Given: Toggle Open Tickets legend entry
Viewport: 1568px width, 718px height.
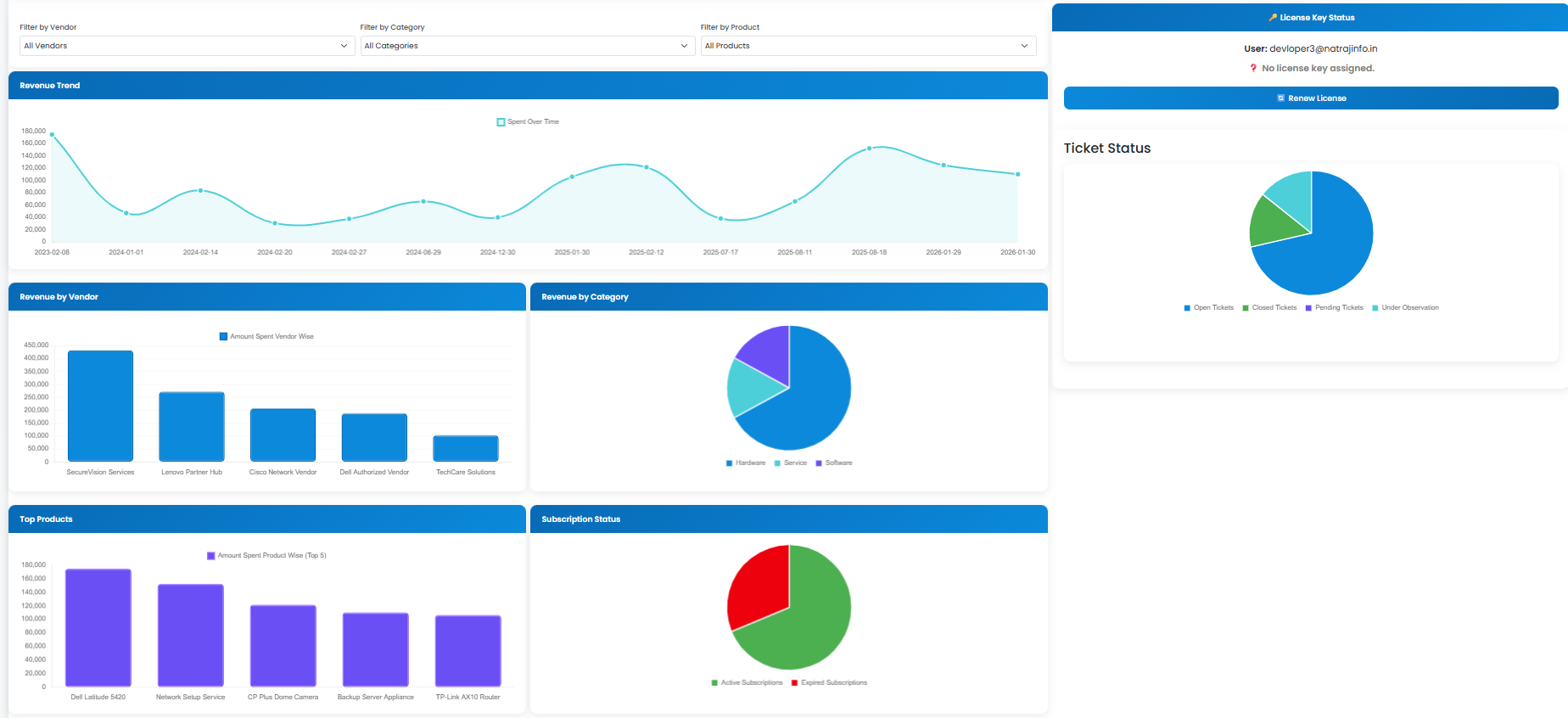Looking at the screenshot, I should (1209, 308).
